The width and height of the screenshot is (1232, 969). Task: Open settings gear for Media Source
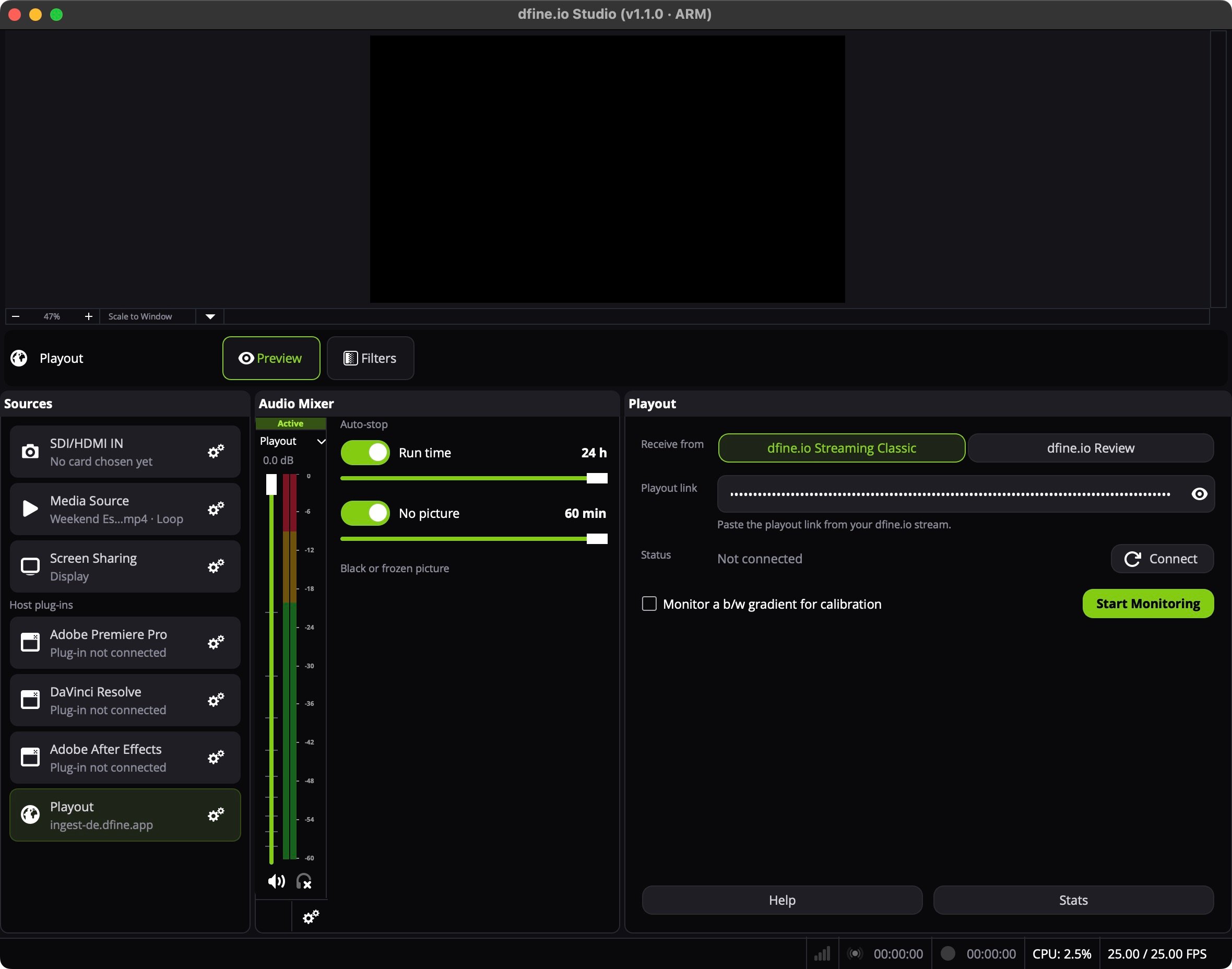(x=216, y=509)
